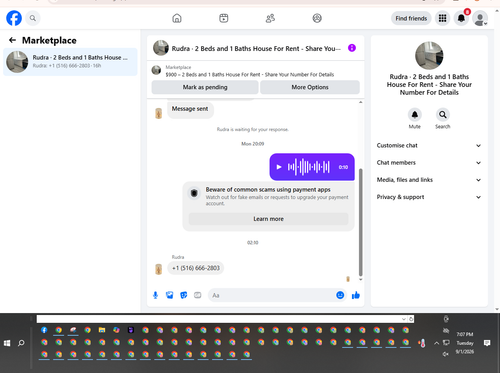
Task: Choose a sticker icon
Action: coord(184,295)
